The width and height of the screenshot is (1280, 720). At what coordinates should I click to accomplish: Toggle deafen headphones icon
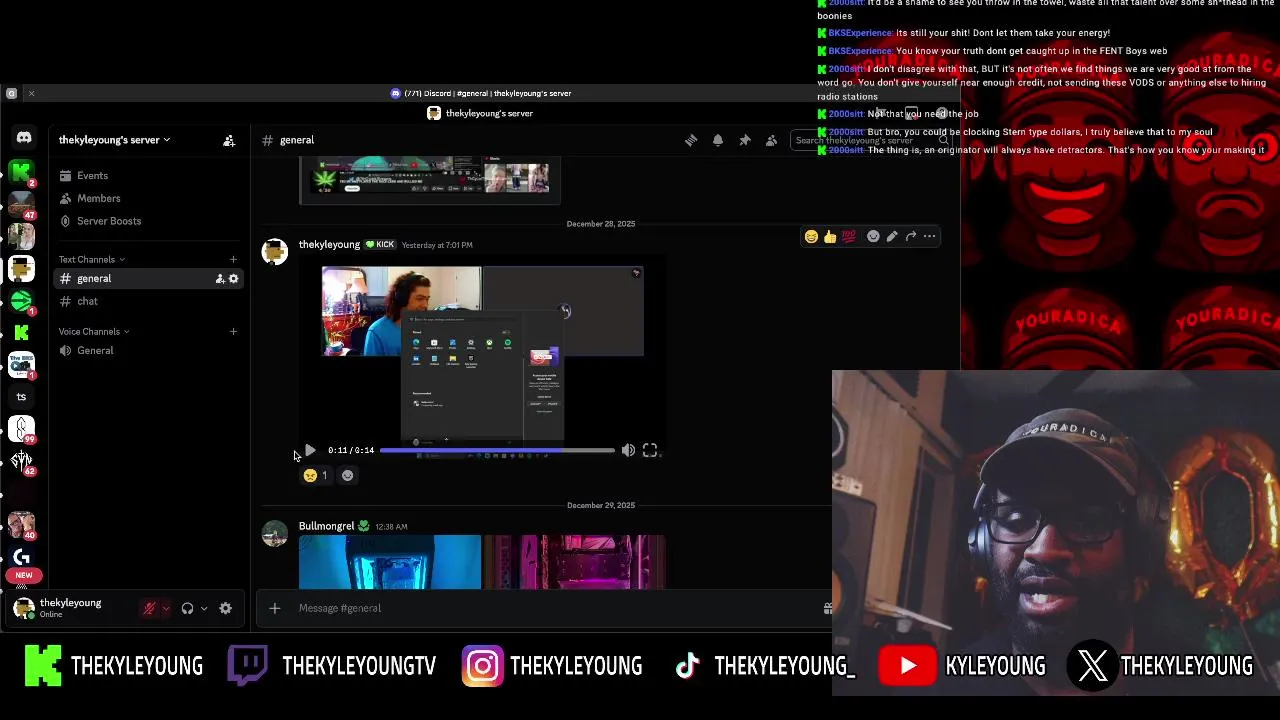187,608
